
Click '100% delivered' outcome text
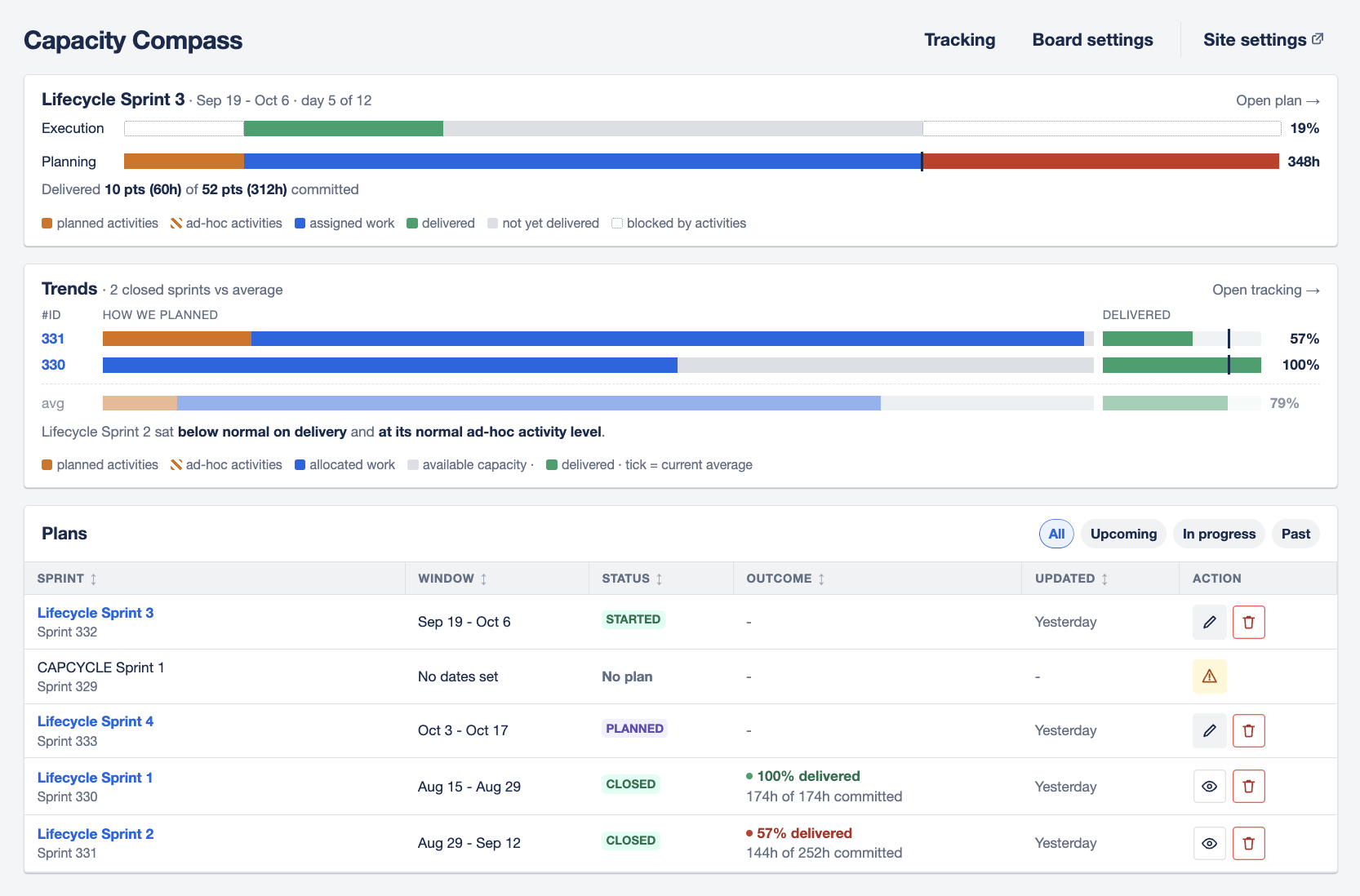pos(808,776)
